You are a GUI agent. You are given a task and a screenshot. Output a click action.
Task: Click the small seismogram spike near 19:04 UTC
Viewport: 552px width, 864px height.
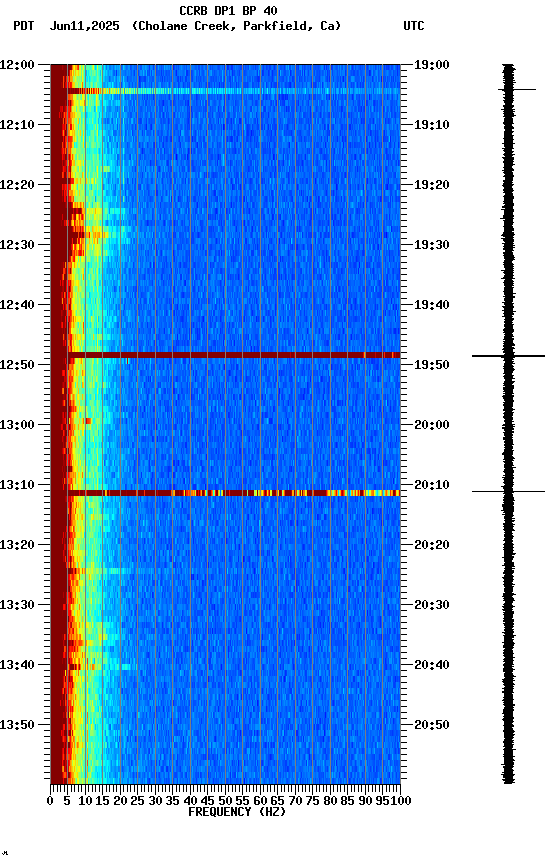(x=517, y=89)
